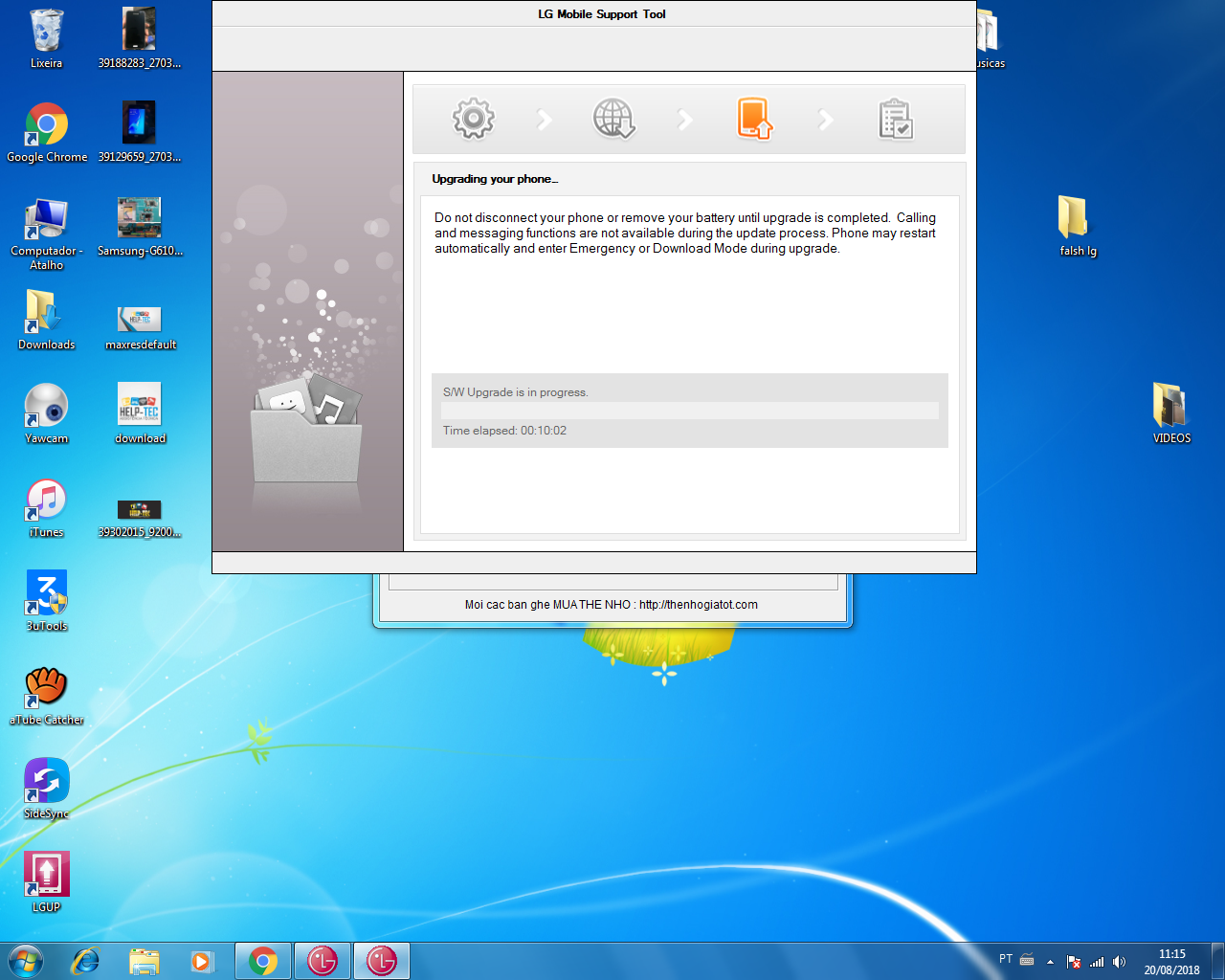This screenshot has width=1225, height=980.
Task: Click the orange phone upgrade step icon
Action: pyautogui.click(x=754, y=119)
